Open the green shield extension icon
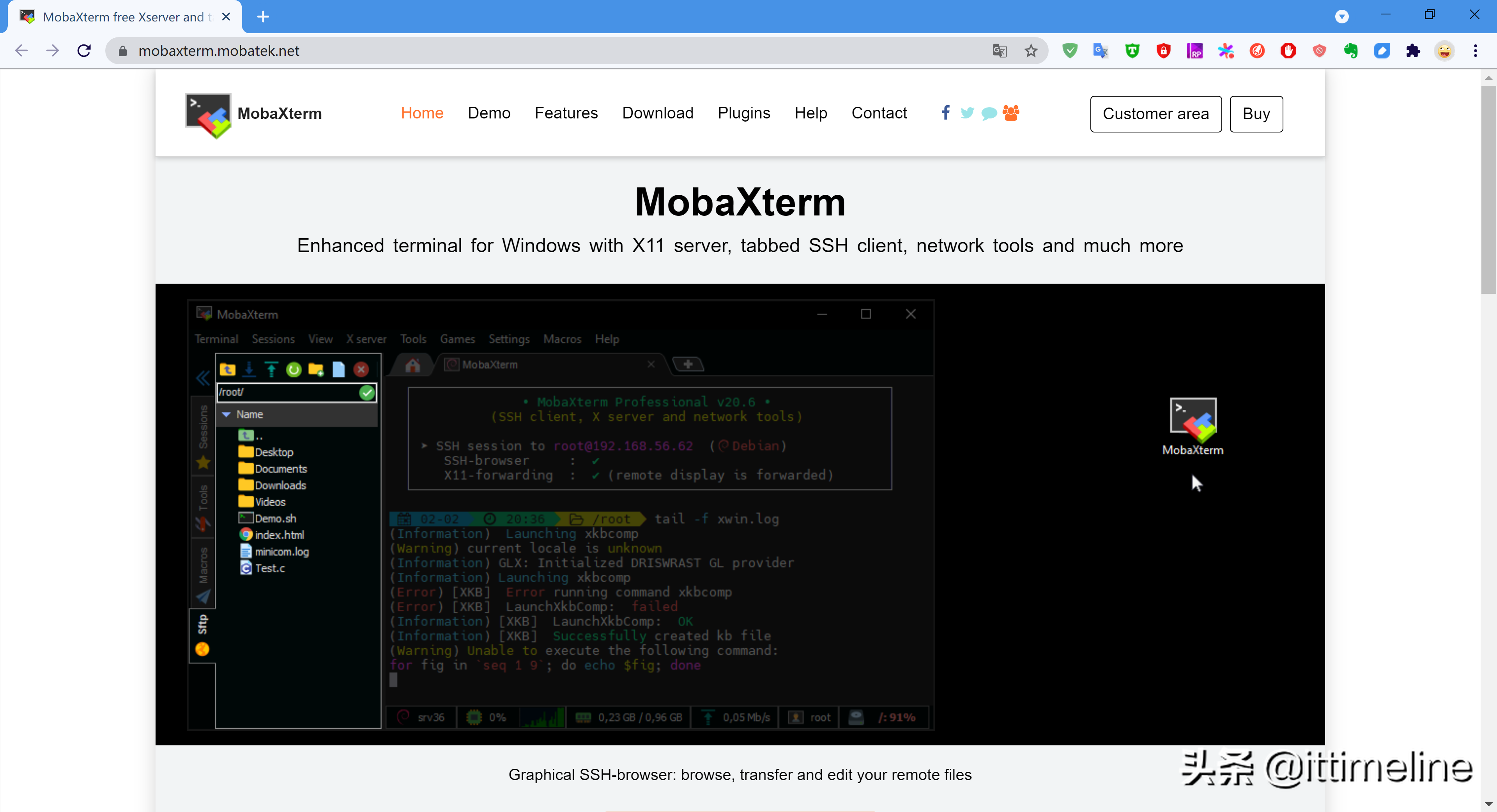The height and width of the screenshot is (812, 1497). tap(1070, 51)
